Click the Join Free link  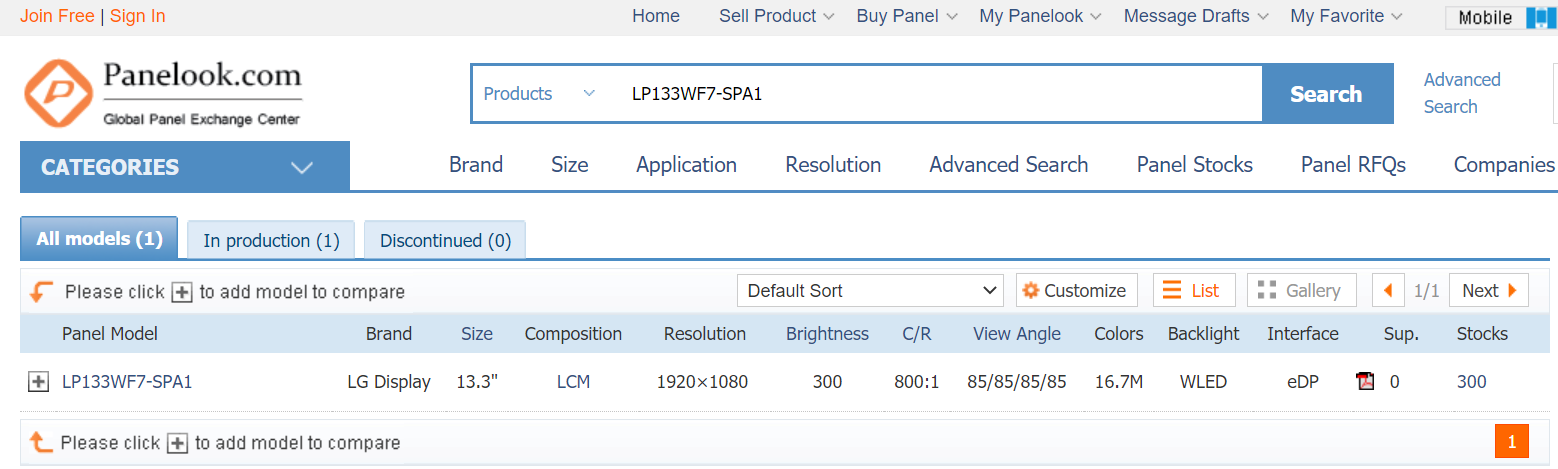[x=57, y=16]
